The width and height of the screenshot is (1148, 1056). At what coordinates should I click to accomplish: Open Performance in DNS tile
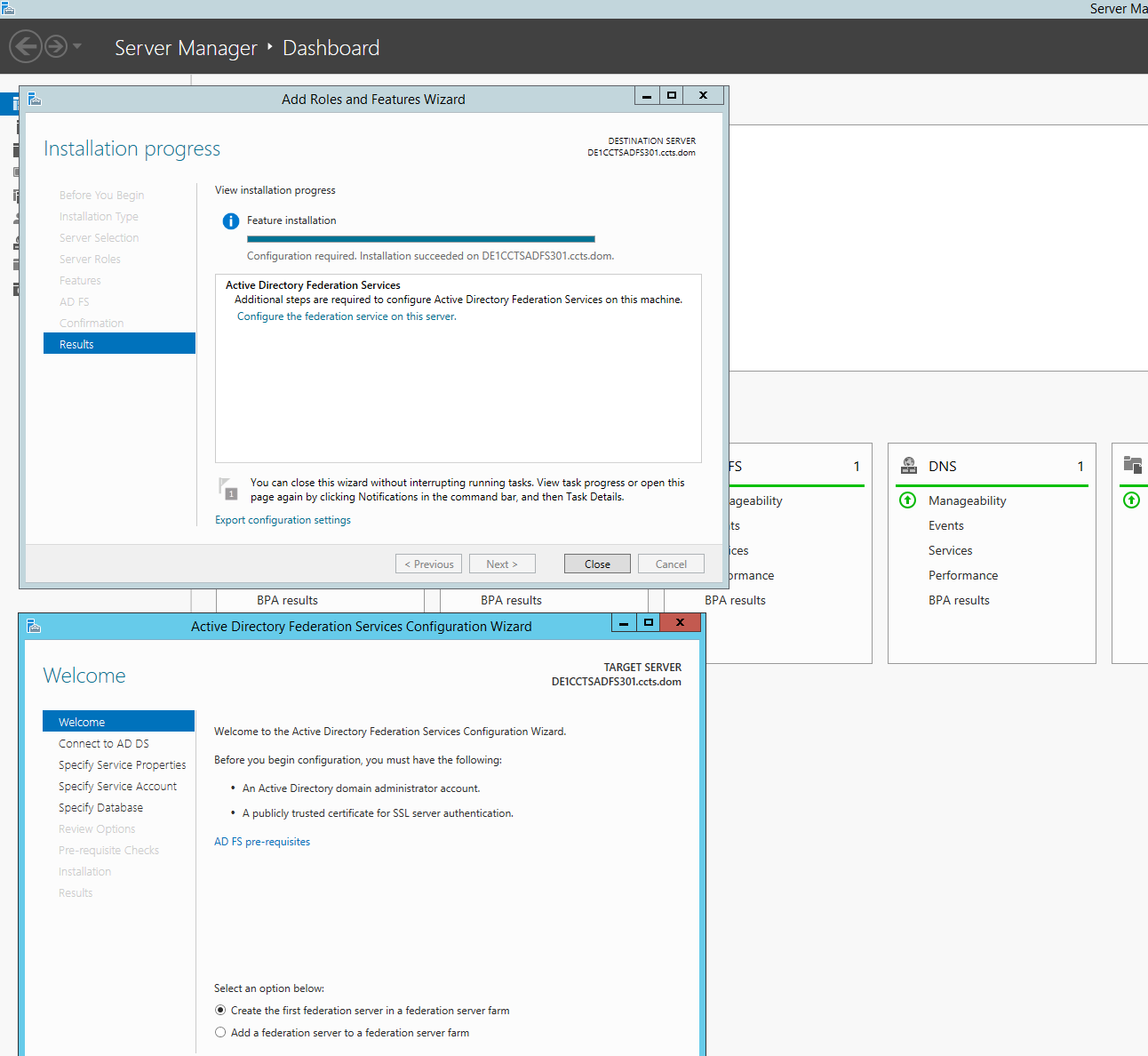(x=963, y=575)
